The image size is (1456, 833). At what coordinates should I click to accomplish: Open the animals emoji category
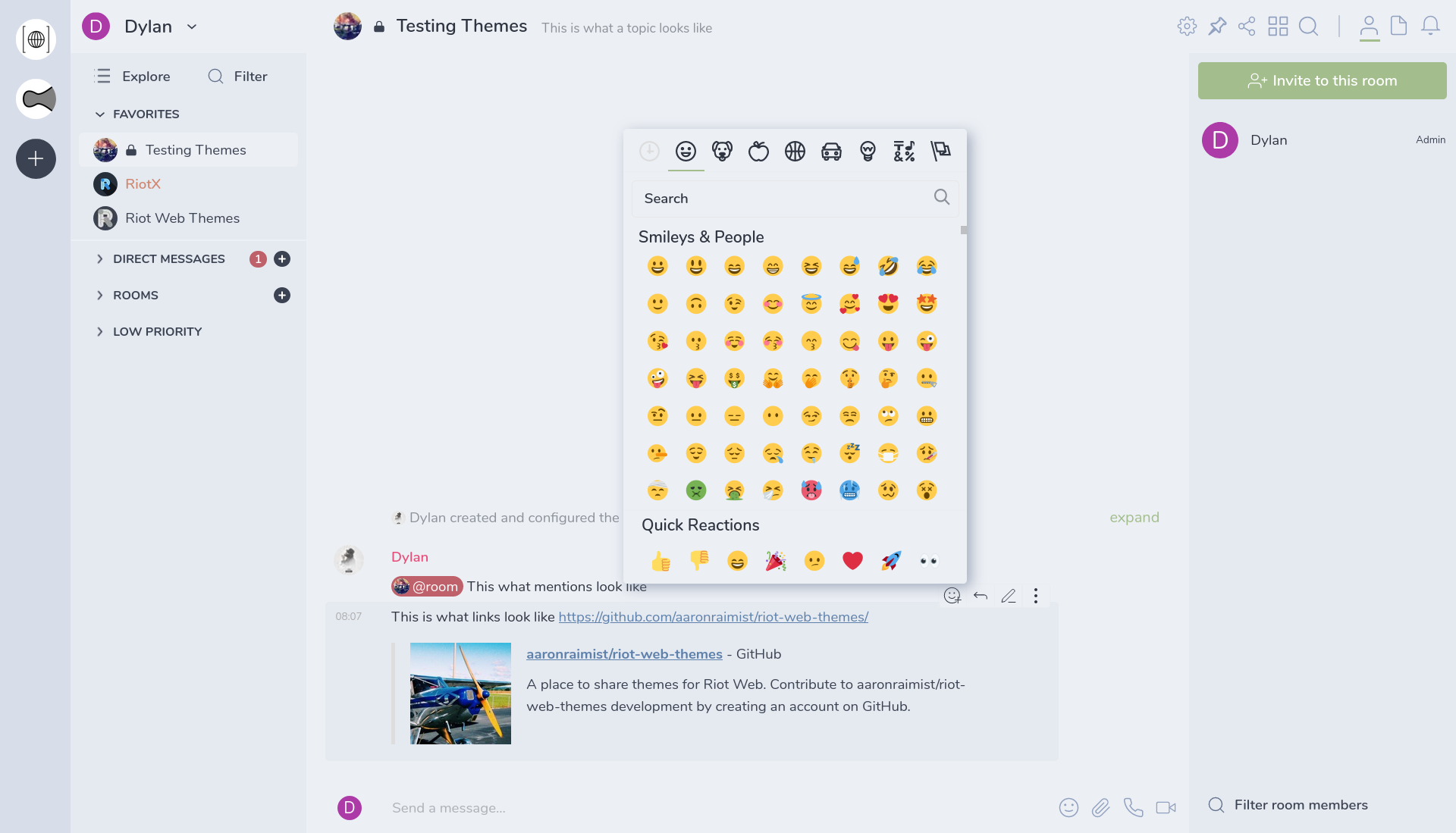pyautogui.click(x=722, y=151)
